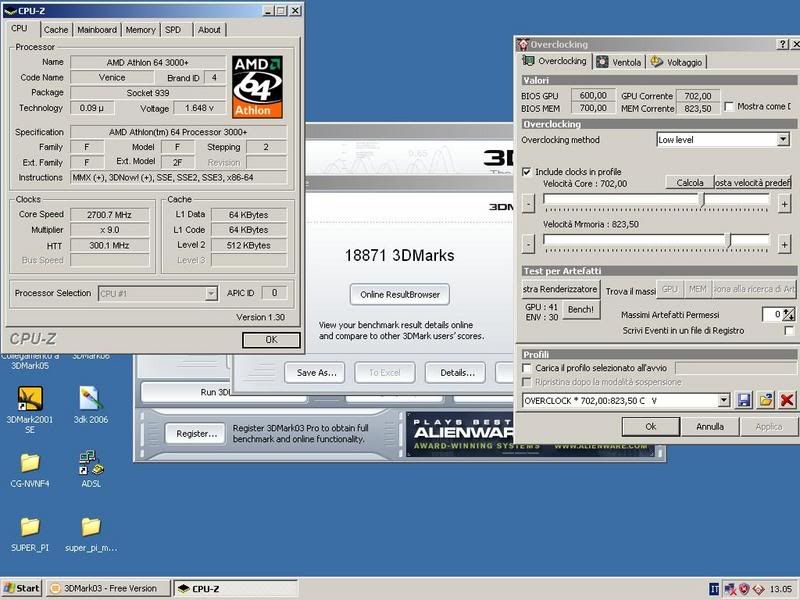
Task: Click the Renderizzatore button
Action: (560, 289)
